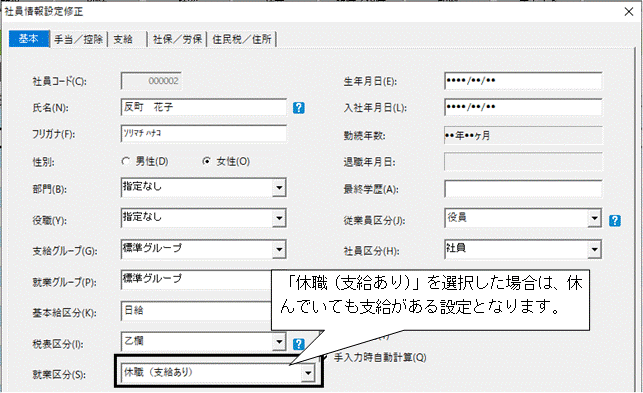Click the フリガナ input field

pyautogui.click(x=204, y=134)
